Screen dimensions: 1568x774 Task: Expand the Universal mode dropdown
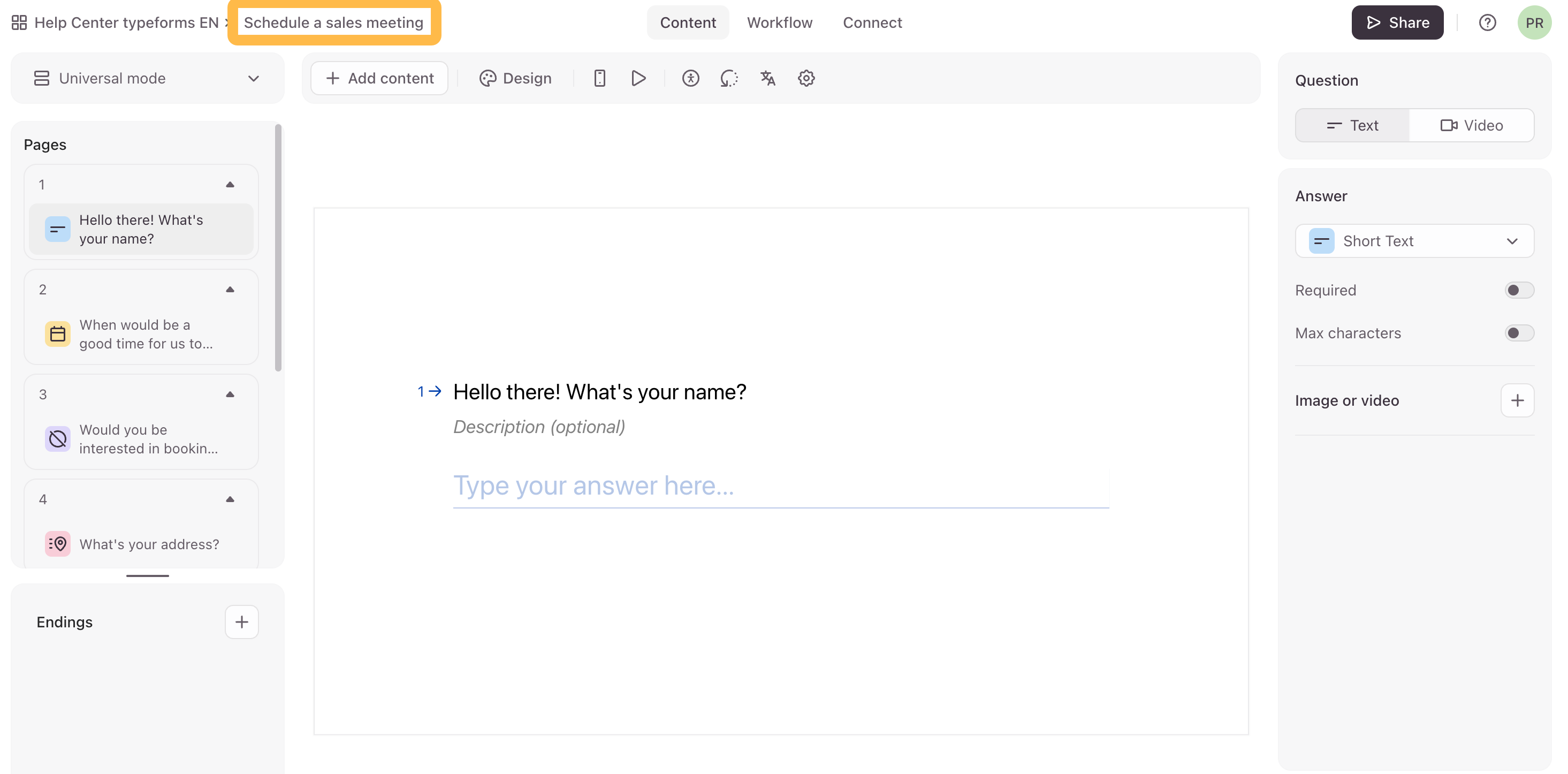[147, 78]
